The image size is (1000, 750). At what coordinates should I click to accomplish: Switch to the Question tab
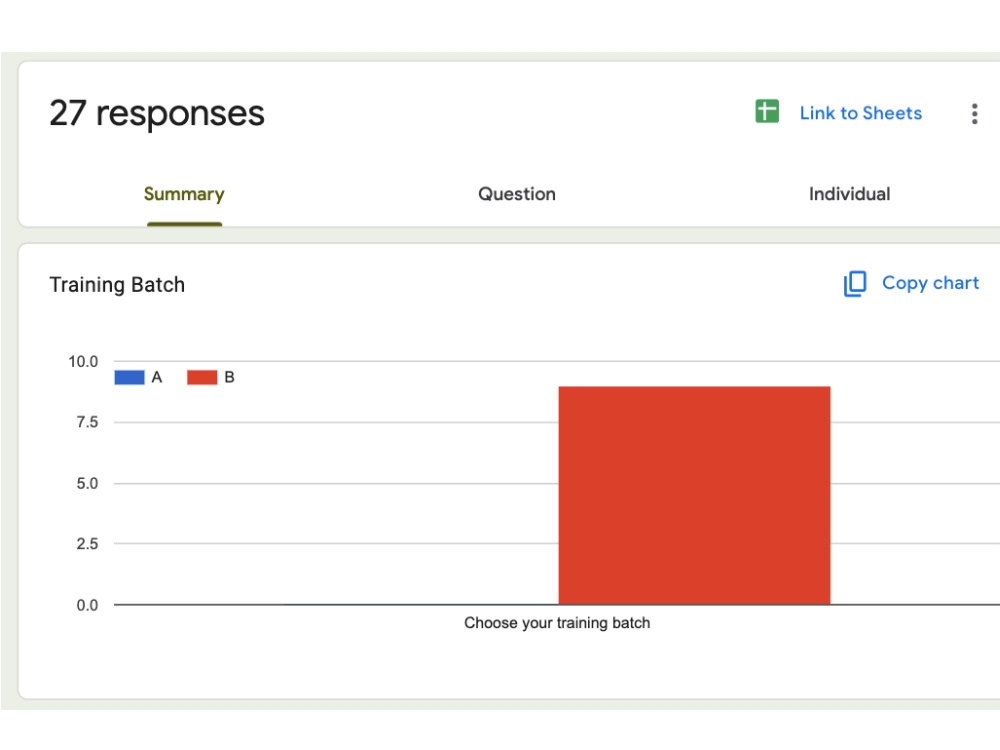pos(517,194)
